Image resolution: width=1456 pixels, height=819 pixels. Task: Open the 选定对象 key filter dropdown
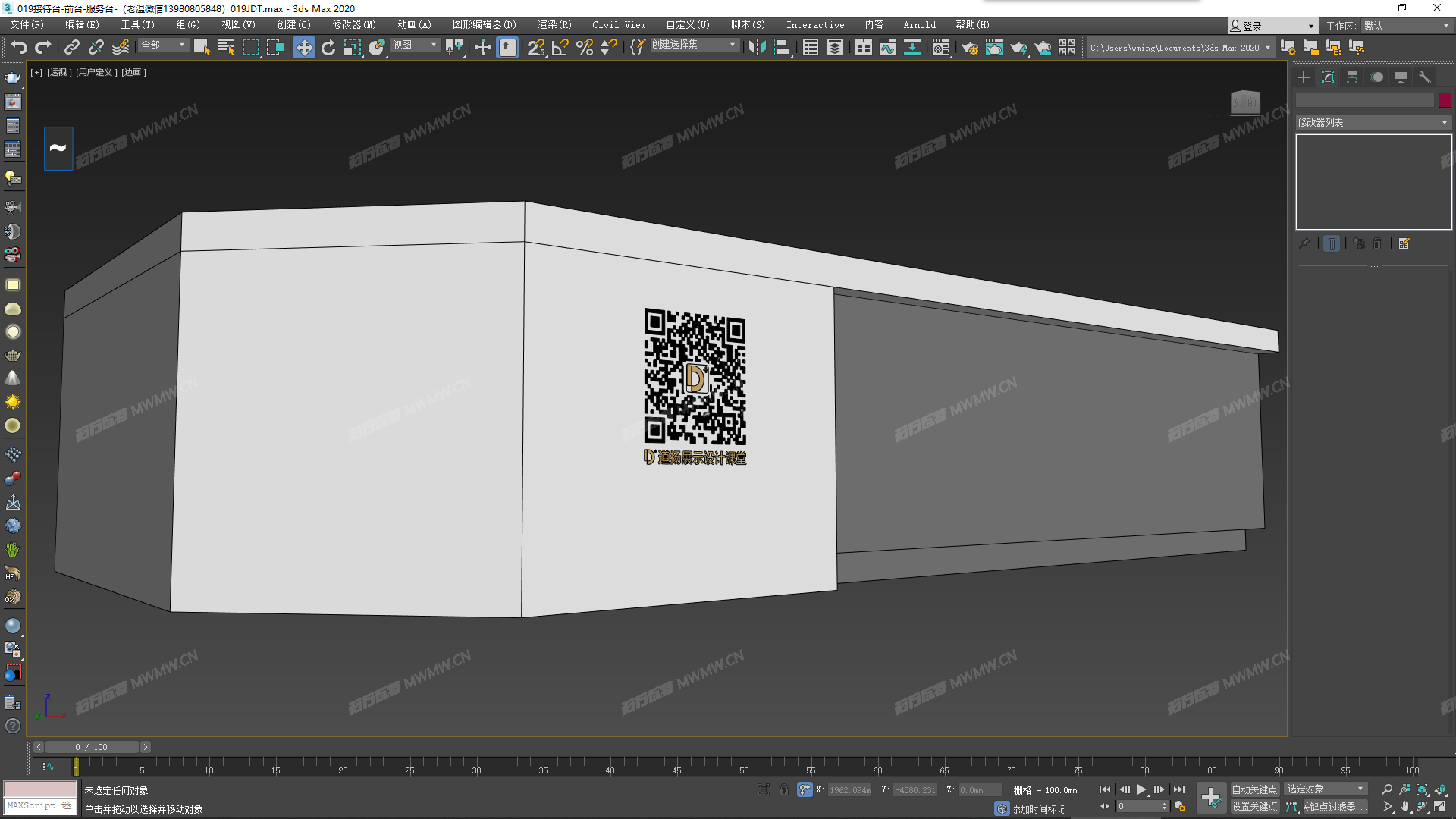tap(1326, 789)
